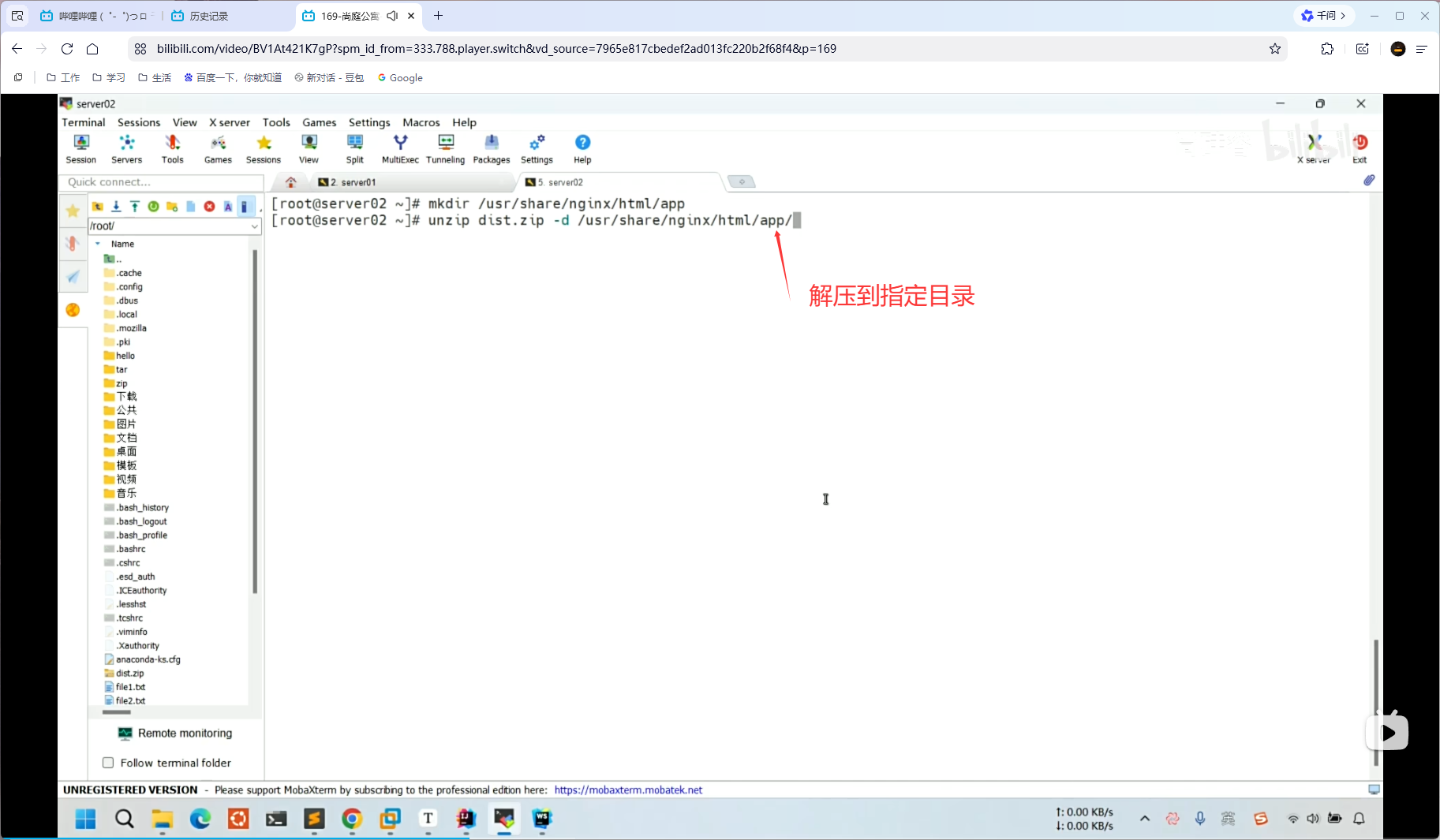Click Remote monitoring button
Screen dimensions: 1440x840
point(175,733)
